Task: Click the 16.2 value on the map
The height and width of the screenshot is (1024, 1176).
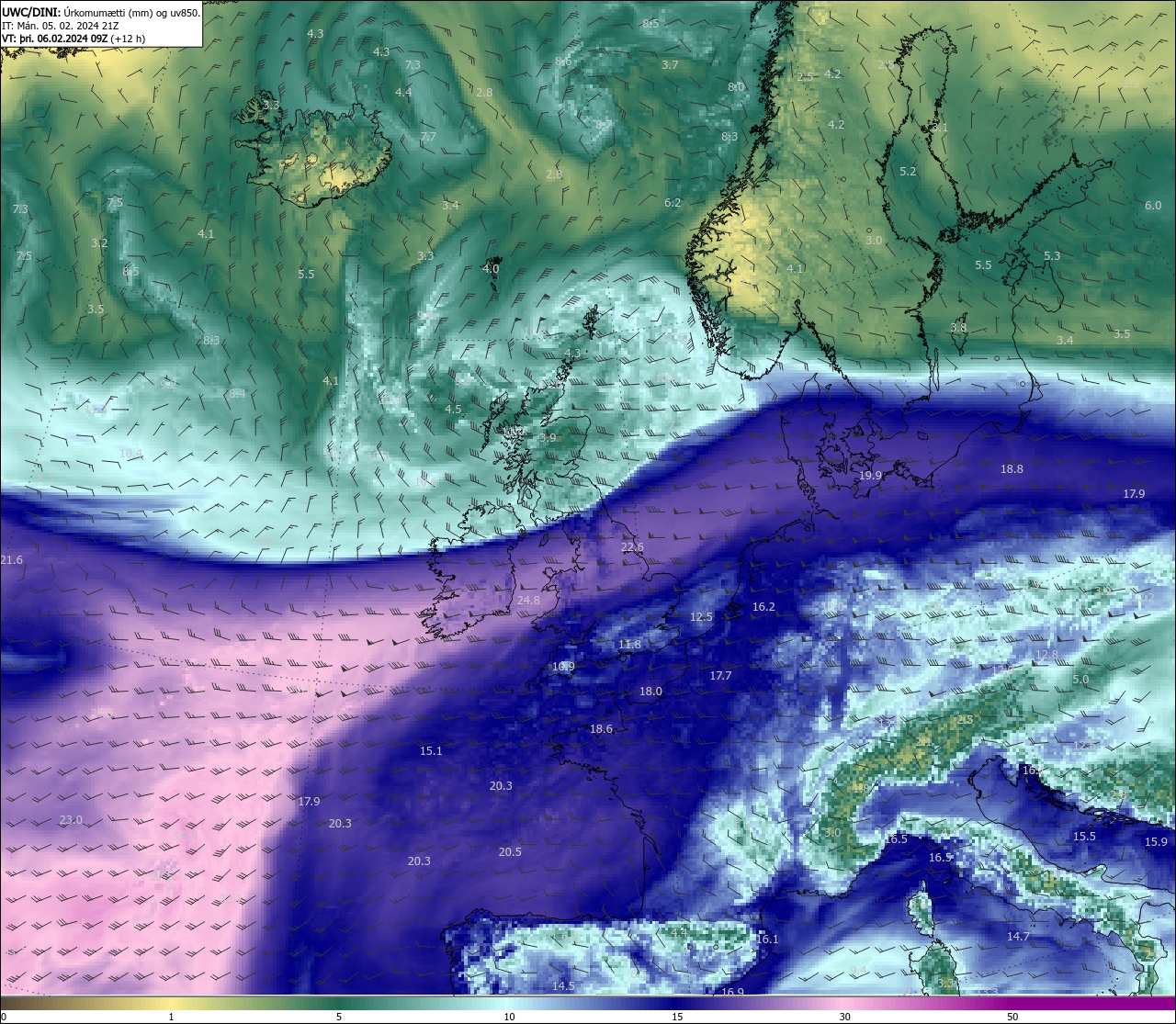Action: [763, 607]
